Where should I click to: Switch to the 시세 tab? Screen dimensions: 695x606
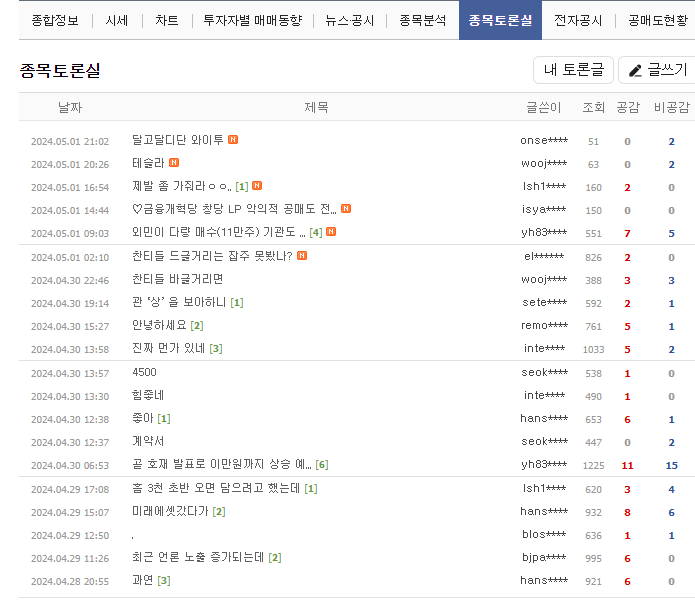(117, 20)
